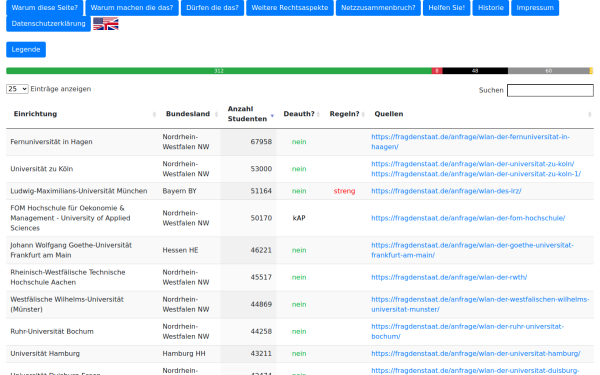The image size is (600, 375).
Task: Open the Historie page
Action: pyautogui.click(x=491, y=8)
